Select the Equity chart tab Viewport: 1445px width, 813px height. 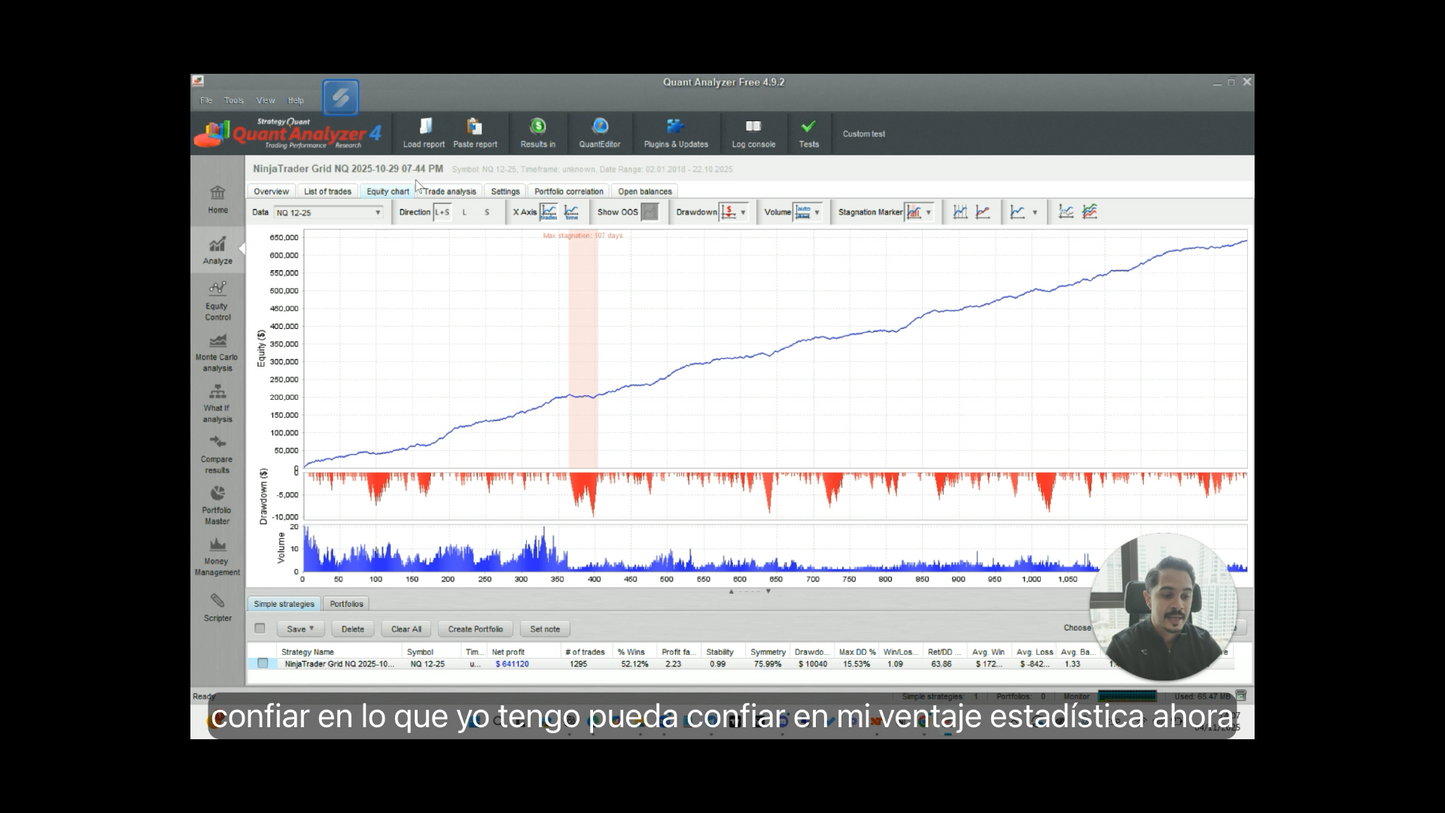point(388,191)
